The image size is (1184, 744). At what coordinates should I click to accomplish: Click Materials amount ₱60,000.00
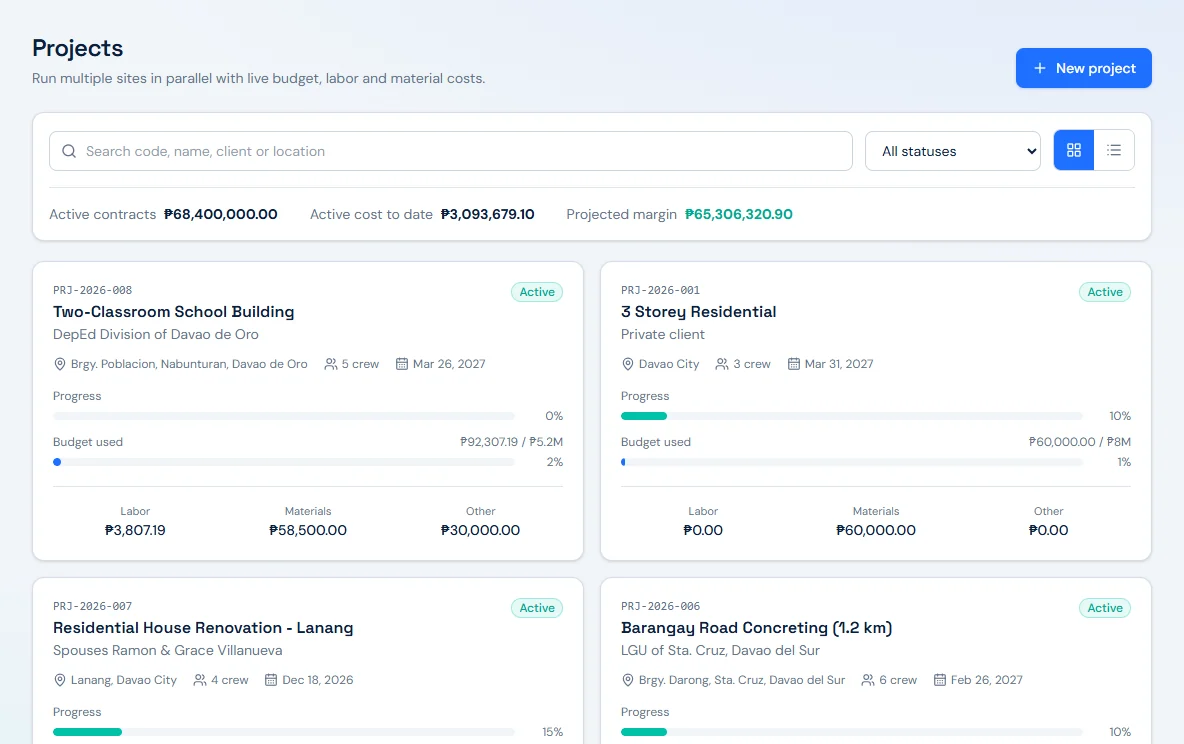click(876, 530)
